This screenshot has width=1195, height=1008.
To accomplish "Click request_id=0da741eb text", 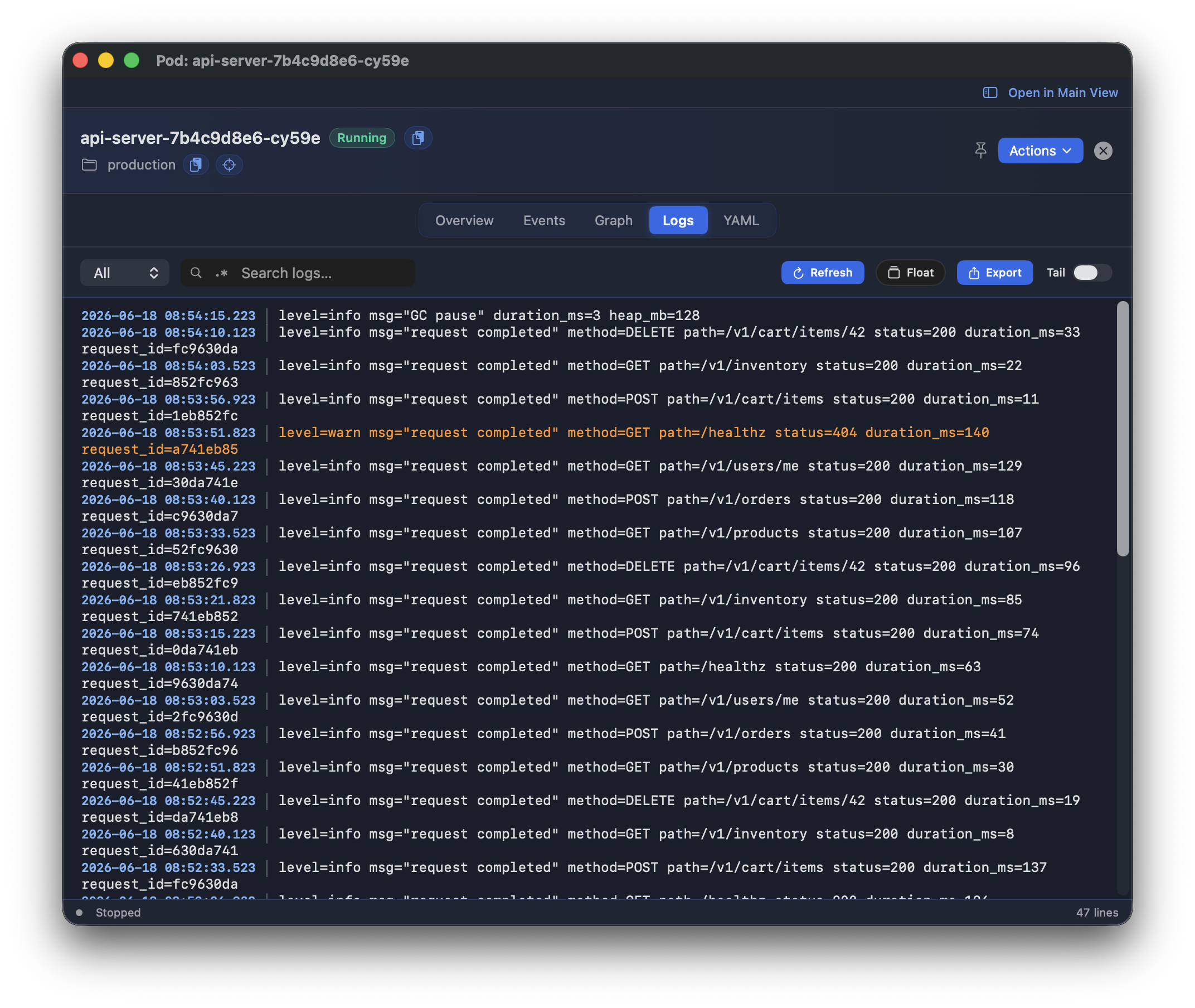I will 160,650.
